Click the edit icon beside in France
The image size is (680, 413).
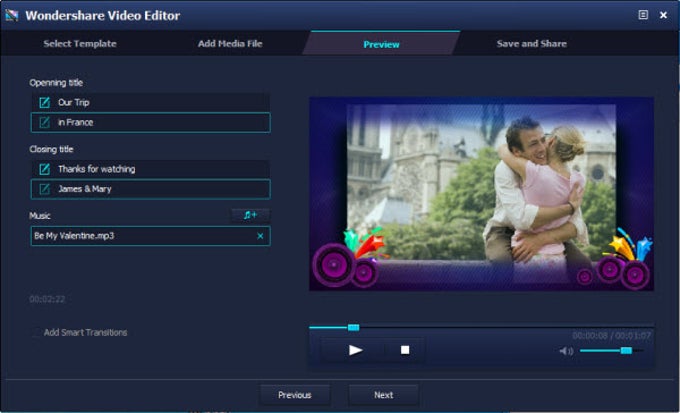45,123
